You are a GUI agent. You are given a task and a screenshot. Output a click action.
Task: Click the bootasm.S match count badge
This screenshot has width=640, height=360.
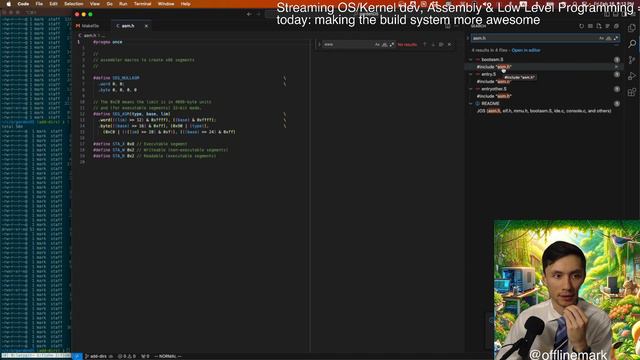tap(617, 60)
